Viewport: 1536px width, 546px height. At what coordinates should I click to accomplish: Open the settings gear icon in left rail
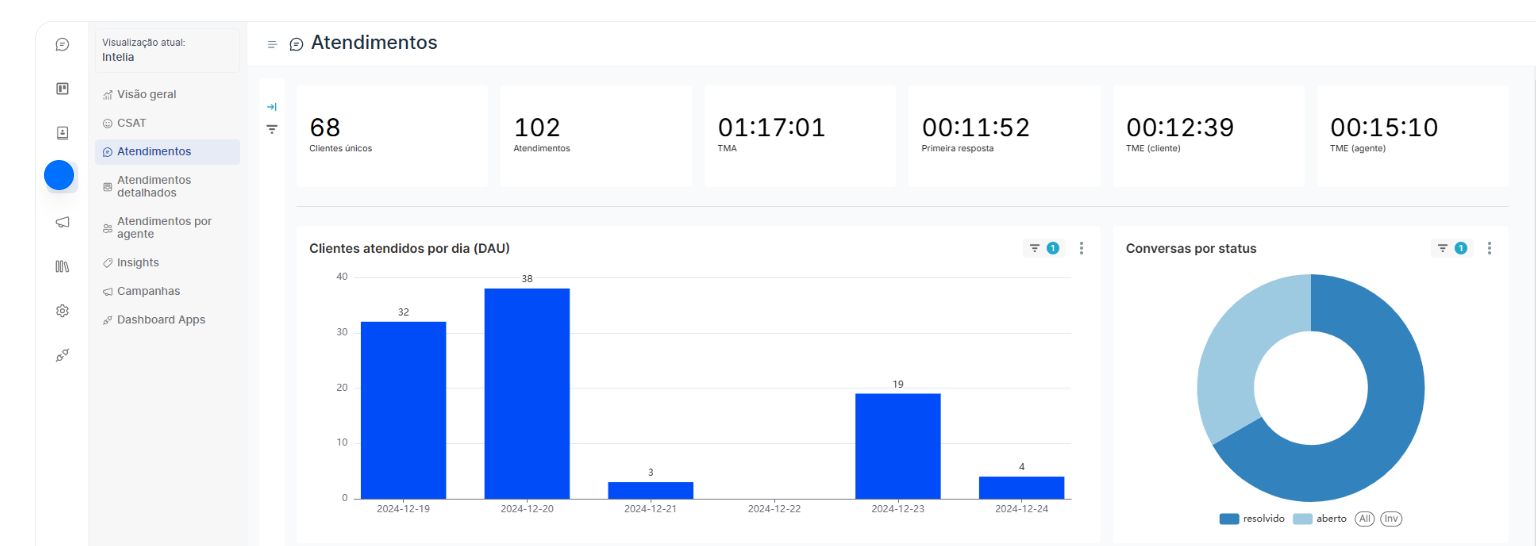pos(62,311)
